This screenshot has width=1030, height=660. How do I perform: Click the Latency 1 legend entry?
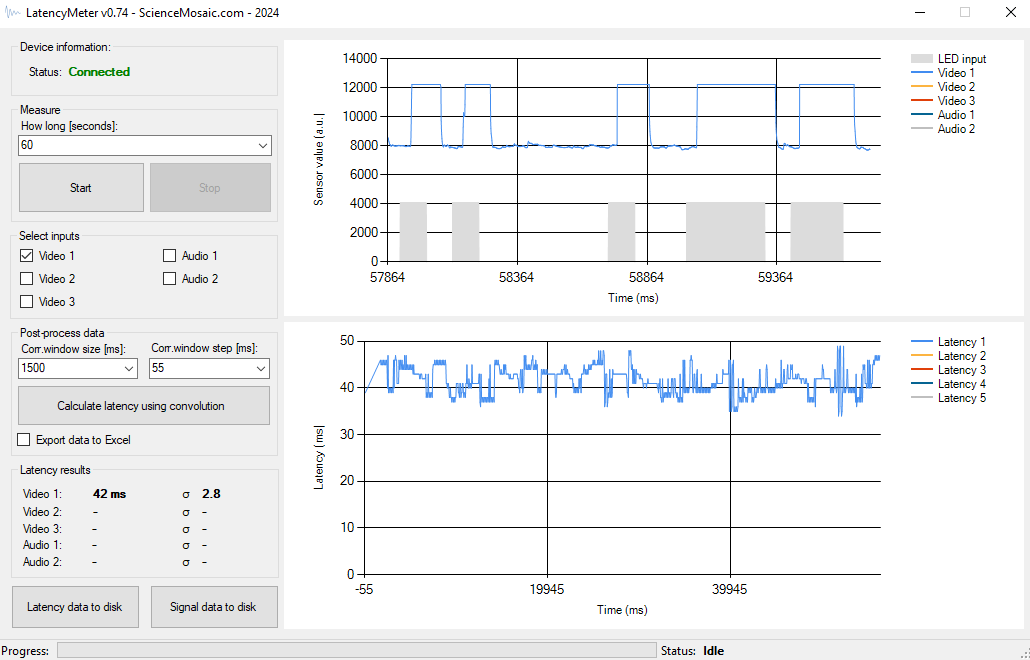(948, 341)
